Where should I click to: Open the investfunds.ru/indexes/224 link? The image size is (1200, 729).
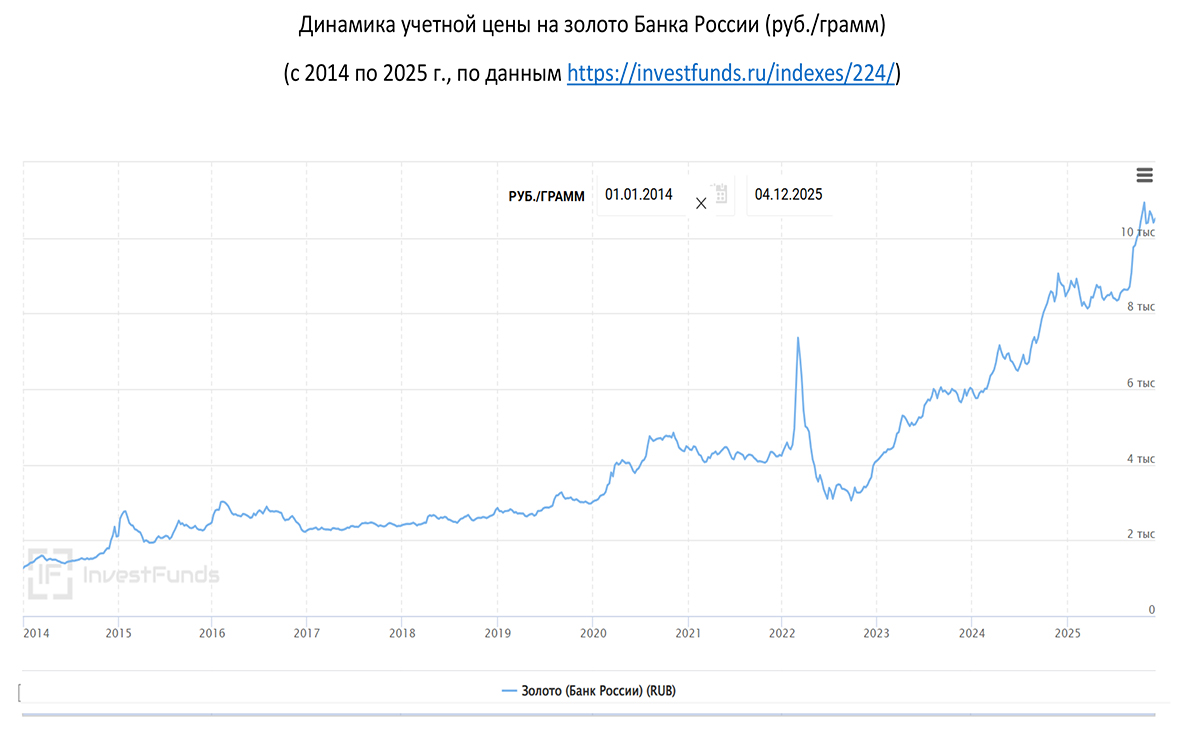tap(731, 73)
